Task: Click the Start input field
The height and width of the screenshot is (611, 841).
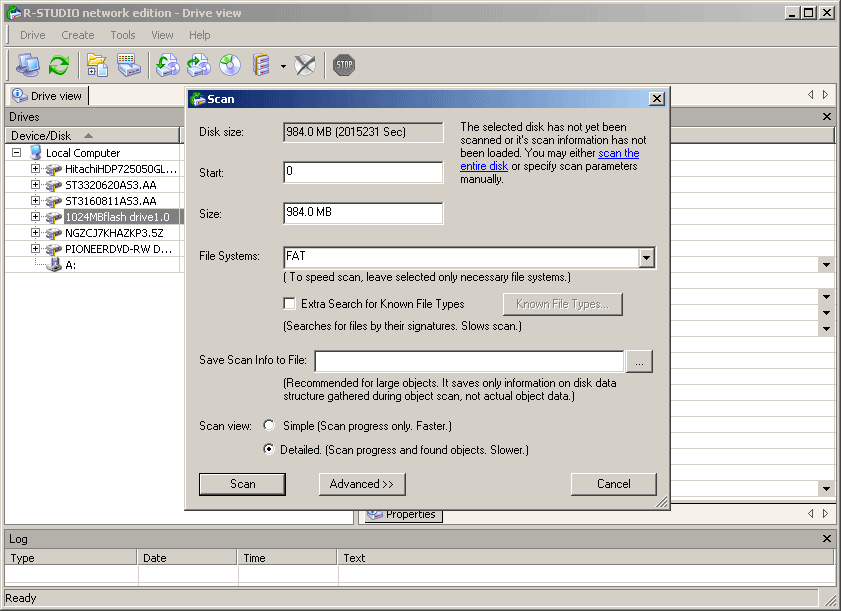Action: [363, 172]
